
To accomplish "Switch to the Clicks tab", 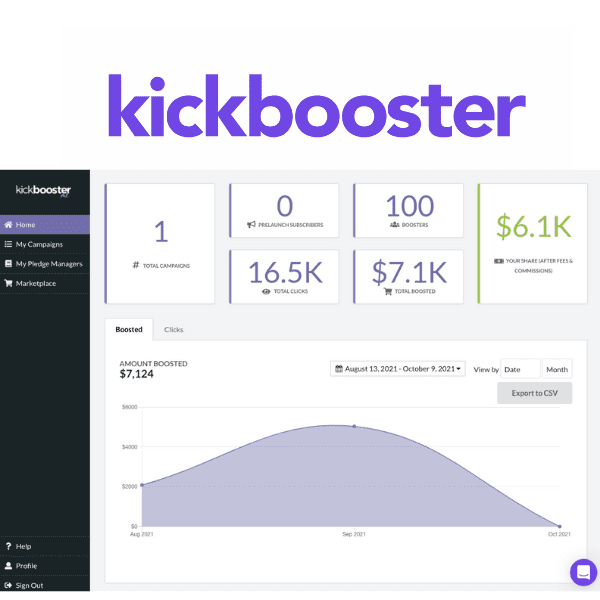I will click(x=173, y=329).
